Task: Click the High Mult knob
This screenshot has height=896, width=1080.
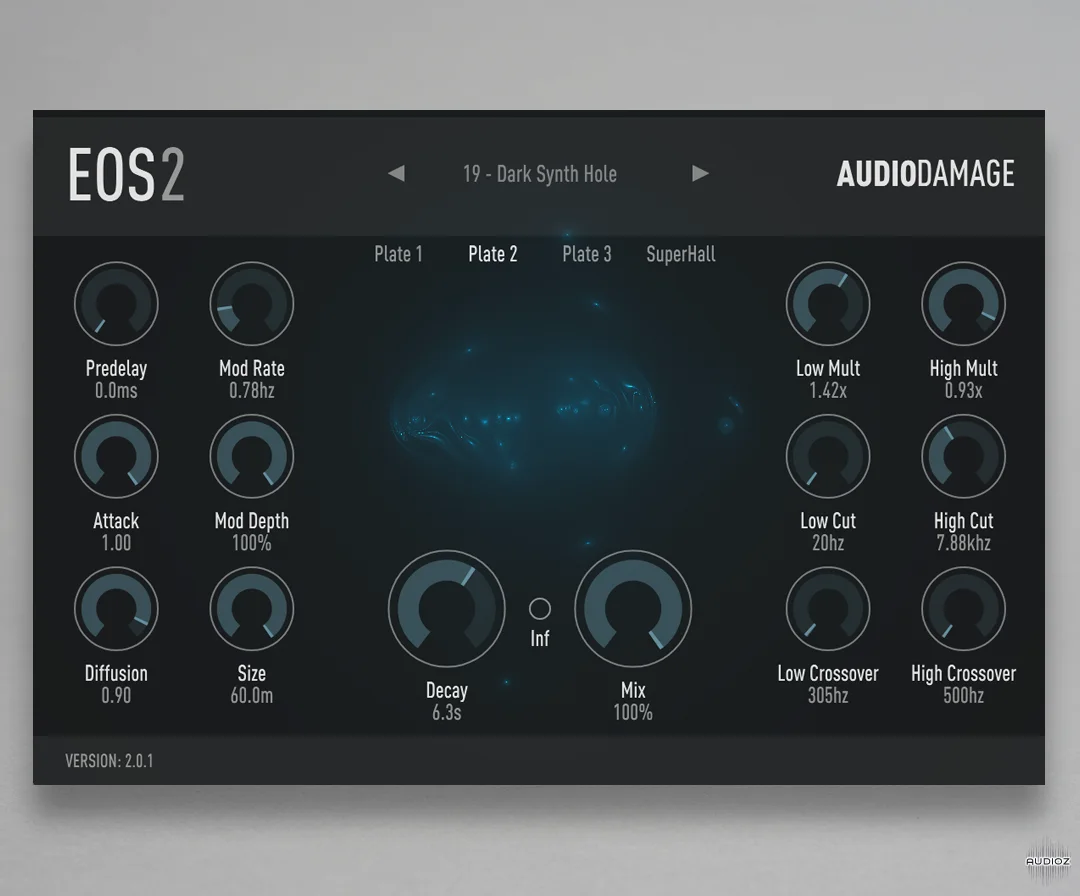Action: pos(964,304)
